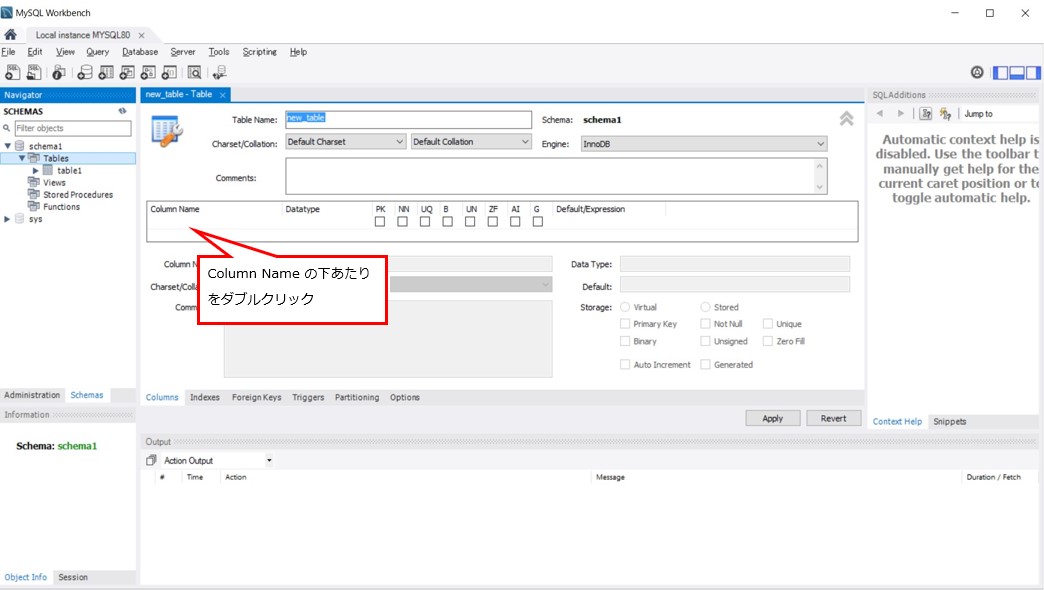This screenshot has height=590, width=1044.
Task: Switch to the Foreign Keys tab
Action: [x=256, y=397]
